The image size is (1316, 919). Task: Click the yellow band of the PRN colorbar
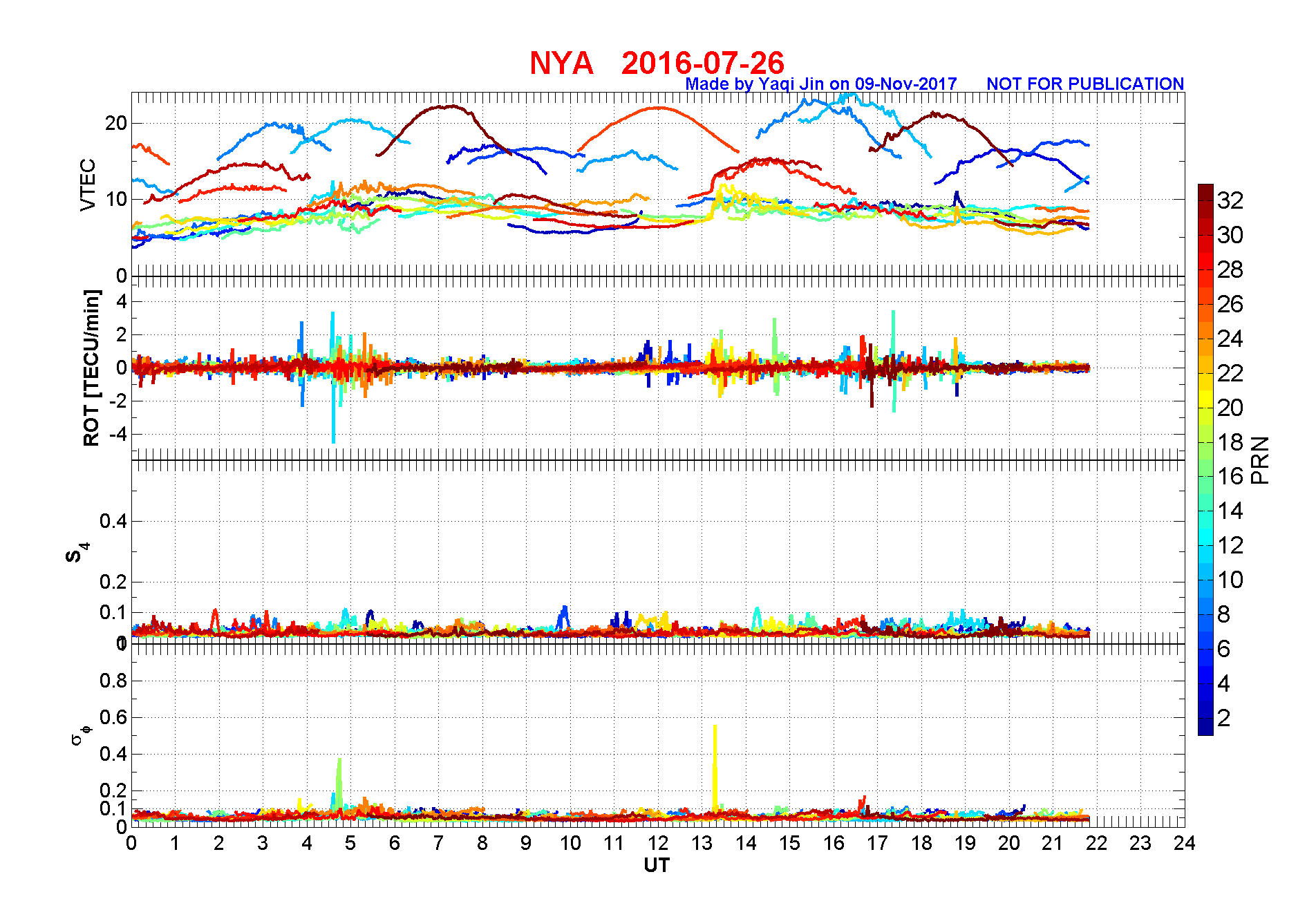(1205, 399)
